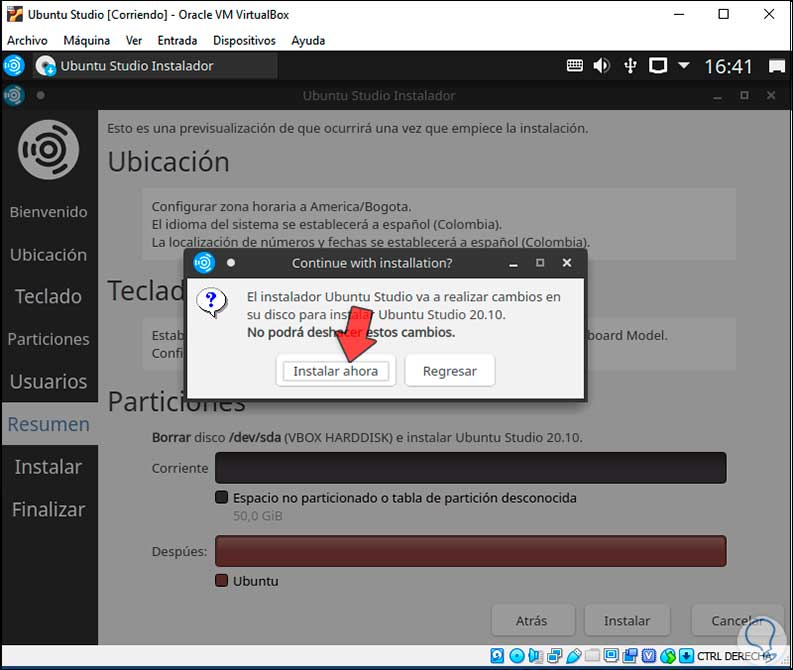
Task: Click the CTRL DERECHA host key label
Action: click(x=733, y=656)
